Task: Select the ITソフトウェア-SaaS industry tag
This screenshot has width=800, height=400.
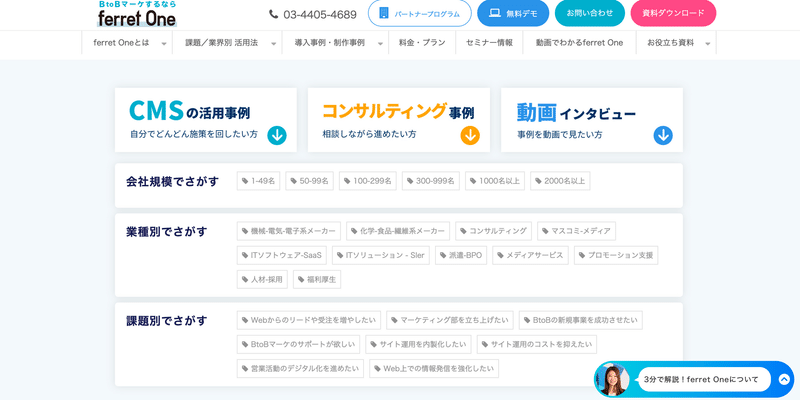Action: (x=282, y=255)
